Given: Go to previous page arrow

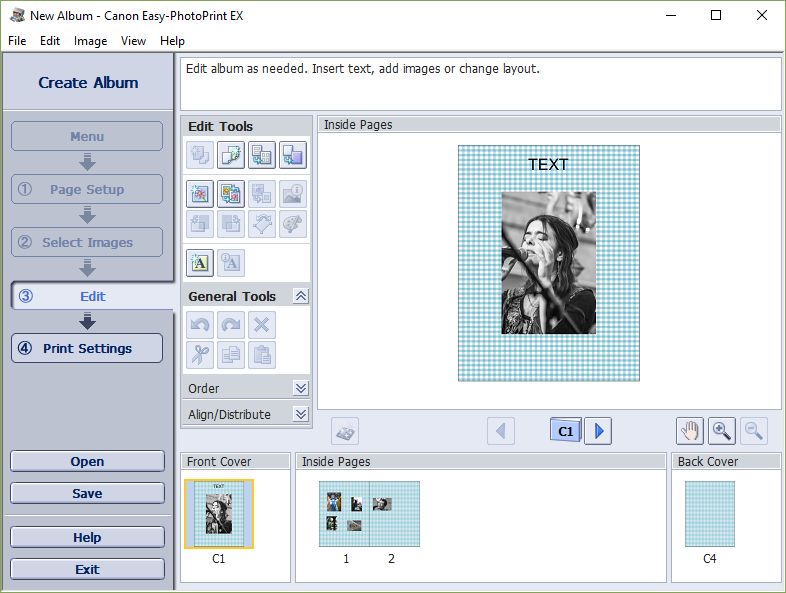Looking at the screenshot, I should 501,431.
